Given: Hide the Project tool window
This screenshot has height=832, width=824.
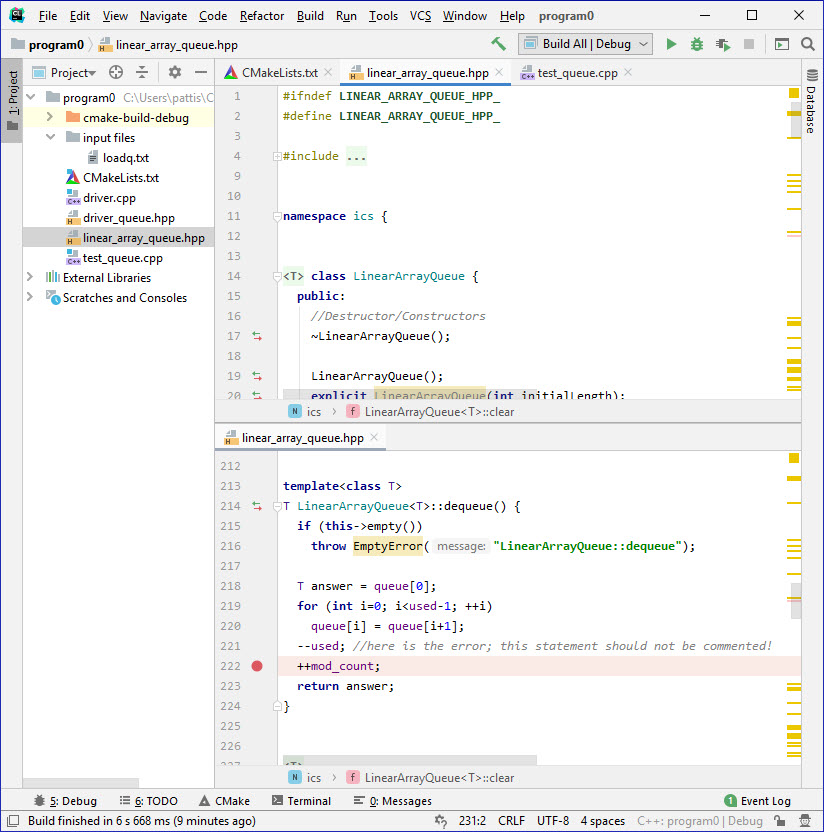Looking at the screenshot, I should click(201, 72).
